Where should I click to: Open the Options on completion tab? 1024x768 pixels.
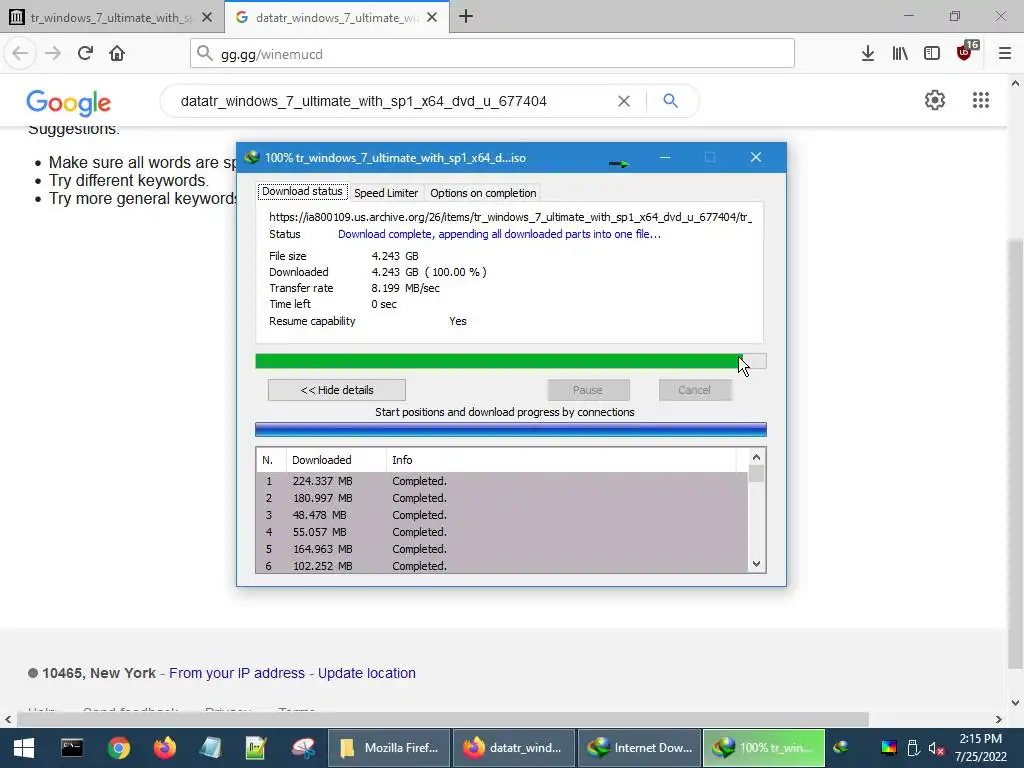[x=483, y=193]
